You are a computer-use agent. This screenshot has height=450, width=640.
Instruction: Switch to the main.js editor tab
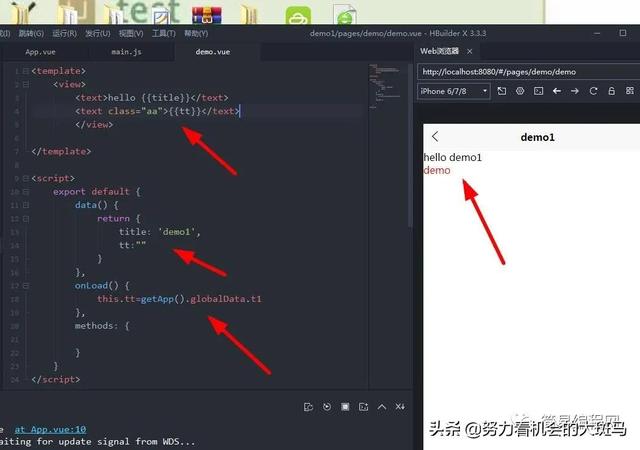click(127, 52)
